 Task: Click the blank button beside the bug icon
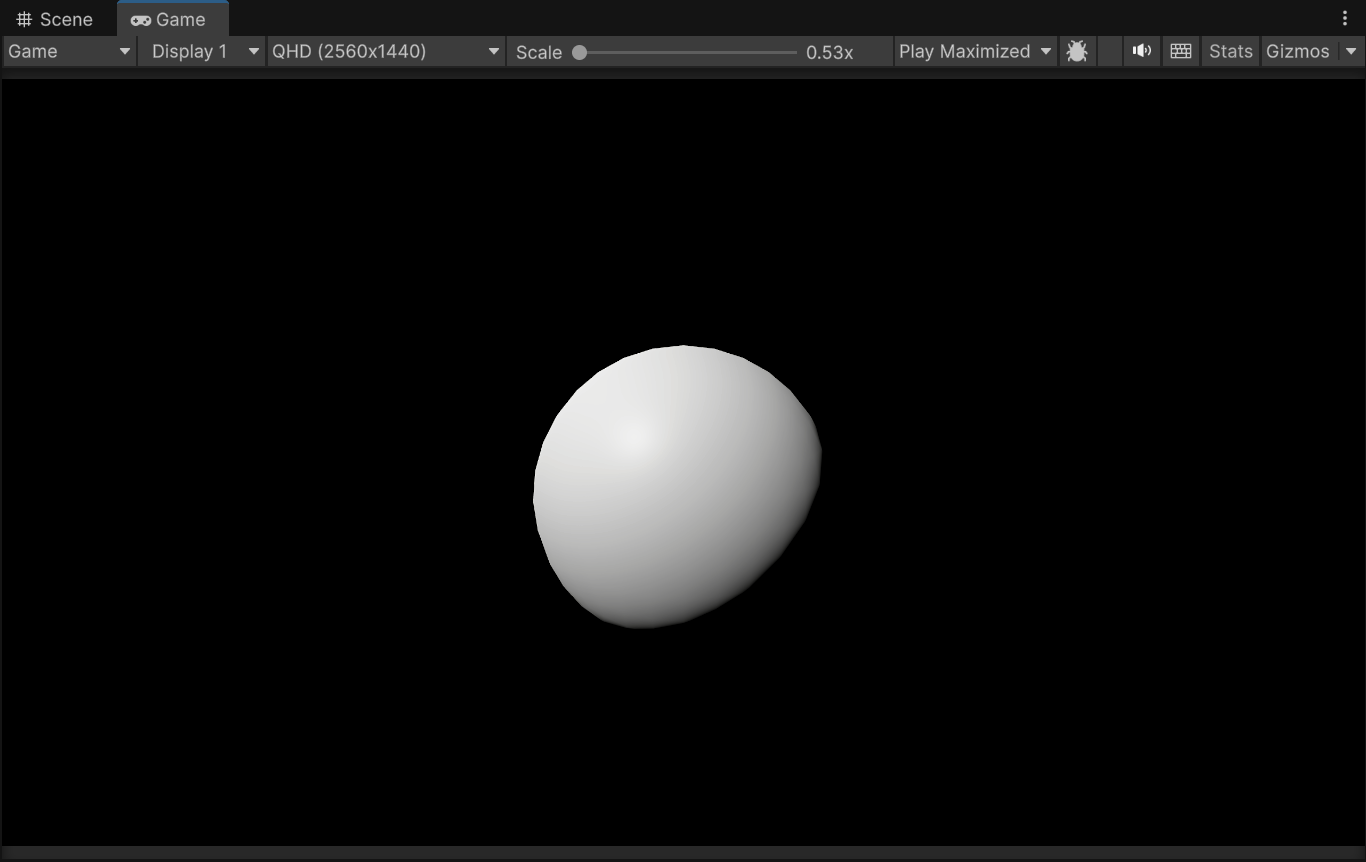pos(1109,51)
